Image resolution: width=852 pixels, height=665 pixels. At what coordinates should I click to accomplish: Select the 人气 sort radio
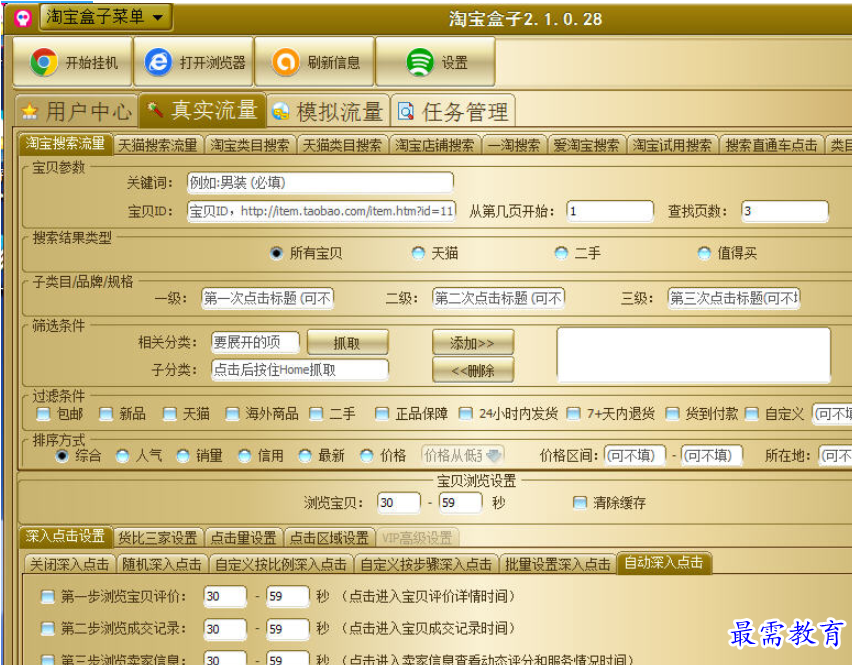123,456
